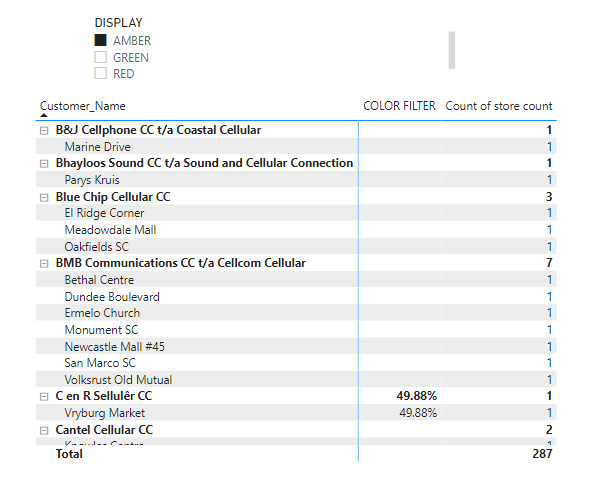Click the Cantel Cellular CC name
The height and width of the screenshot is (504, 596).
click(104, 430)
